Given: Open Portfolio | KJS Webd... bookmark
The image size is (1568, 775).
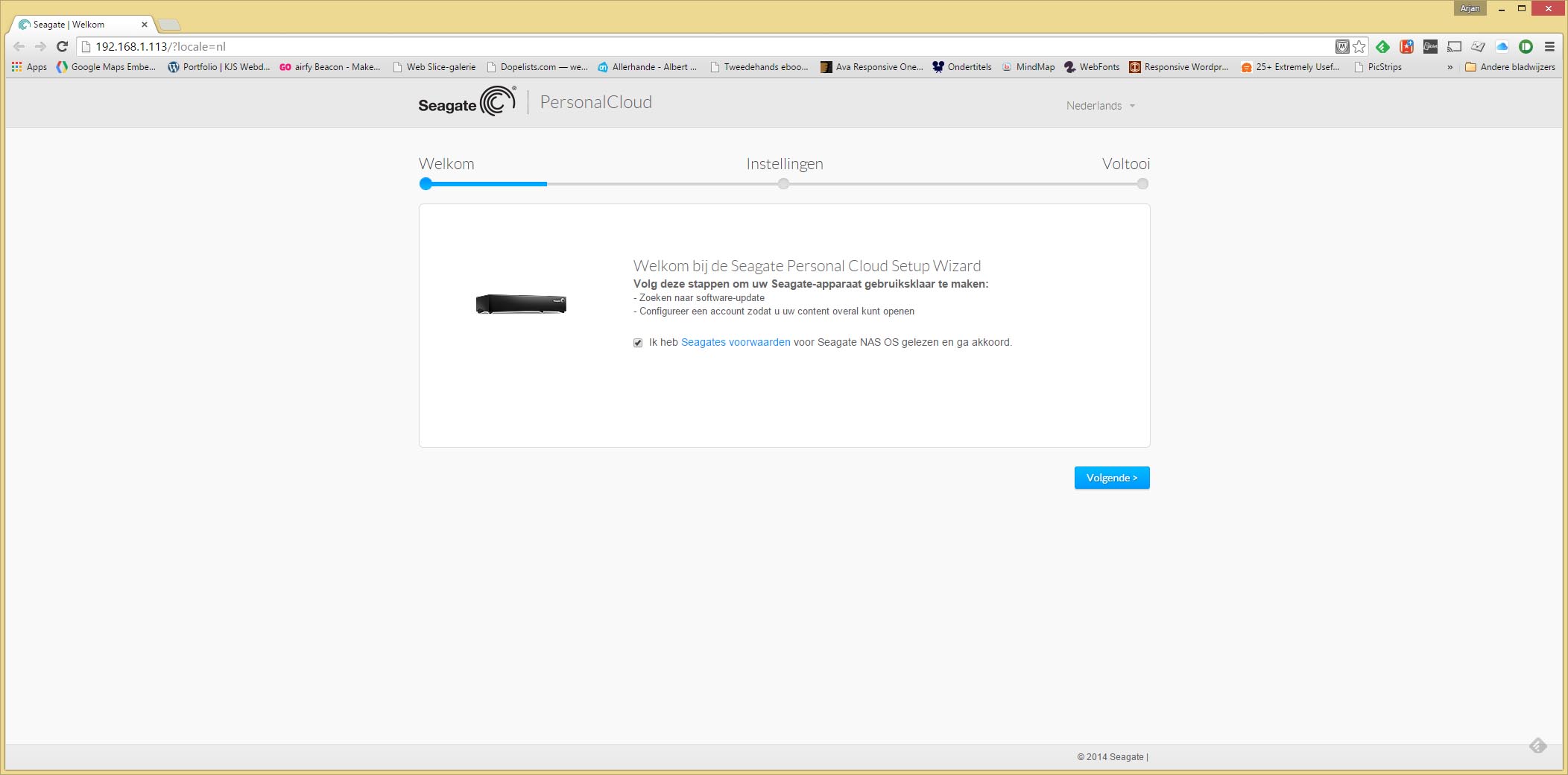Looking at the screenshot, I should coord(219,67).
